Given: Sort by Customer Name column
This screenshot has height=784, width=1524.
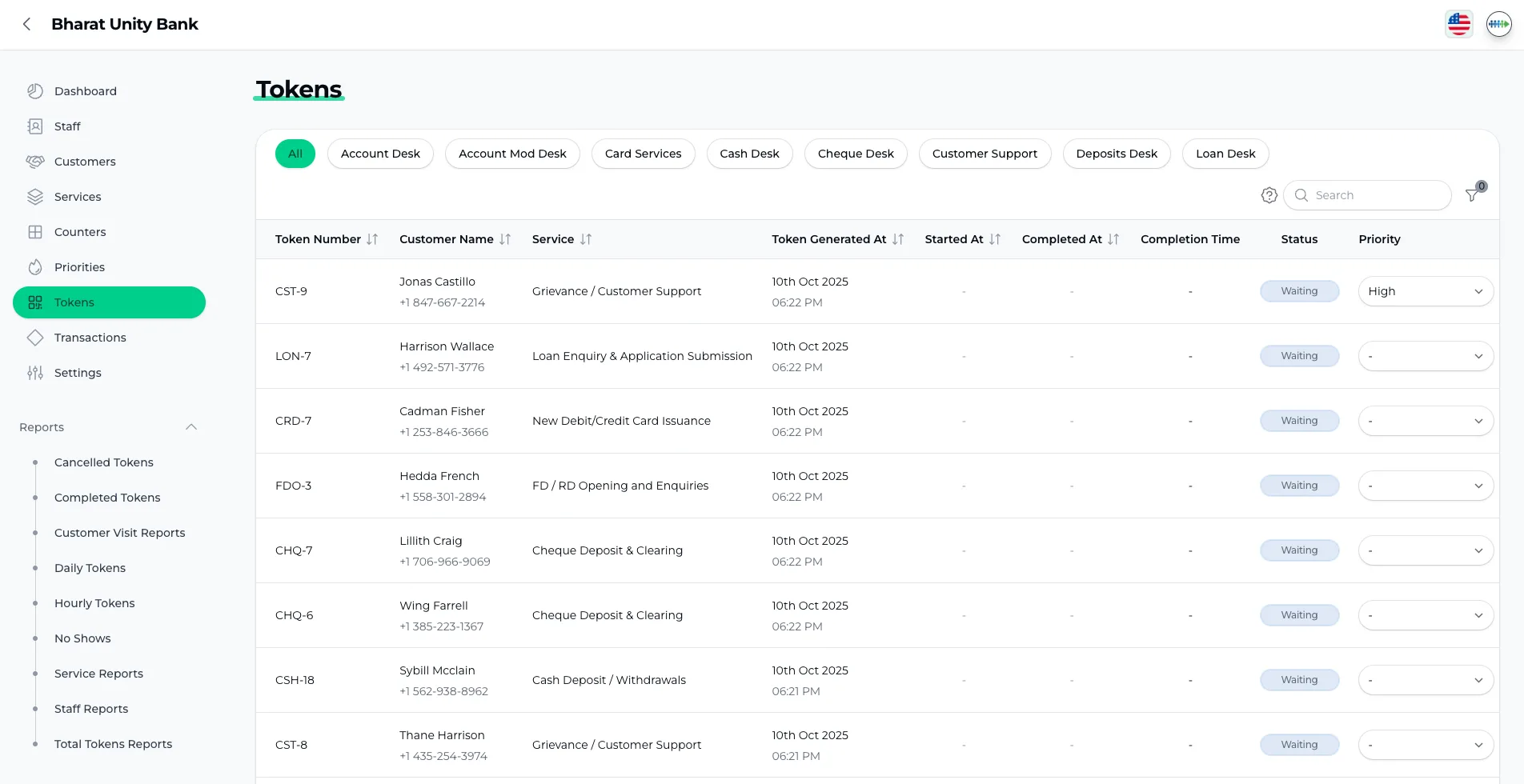Looking at the screenshot, I should [x=505, y=239].
